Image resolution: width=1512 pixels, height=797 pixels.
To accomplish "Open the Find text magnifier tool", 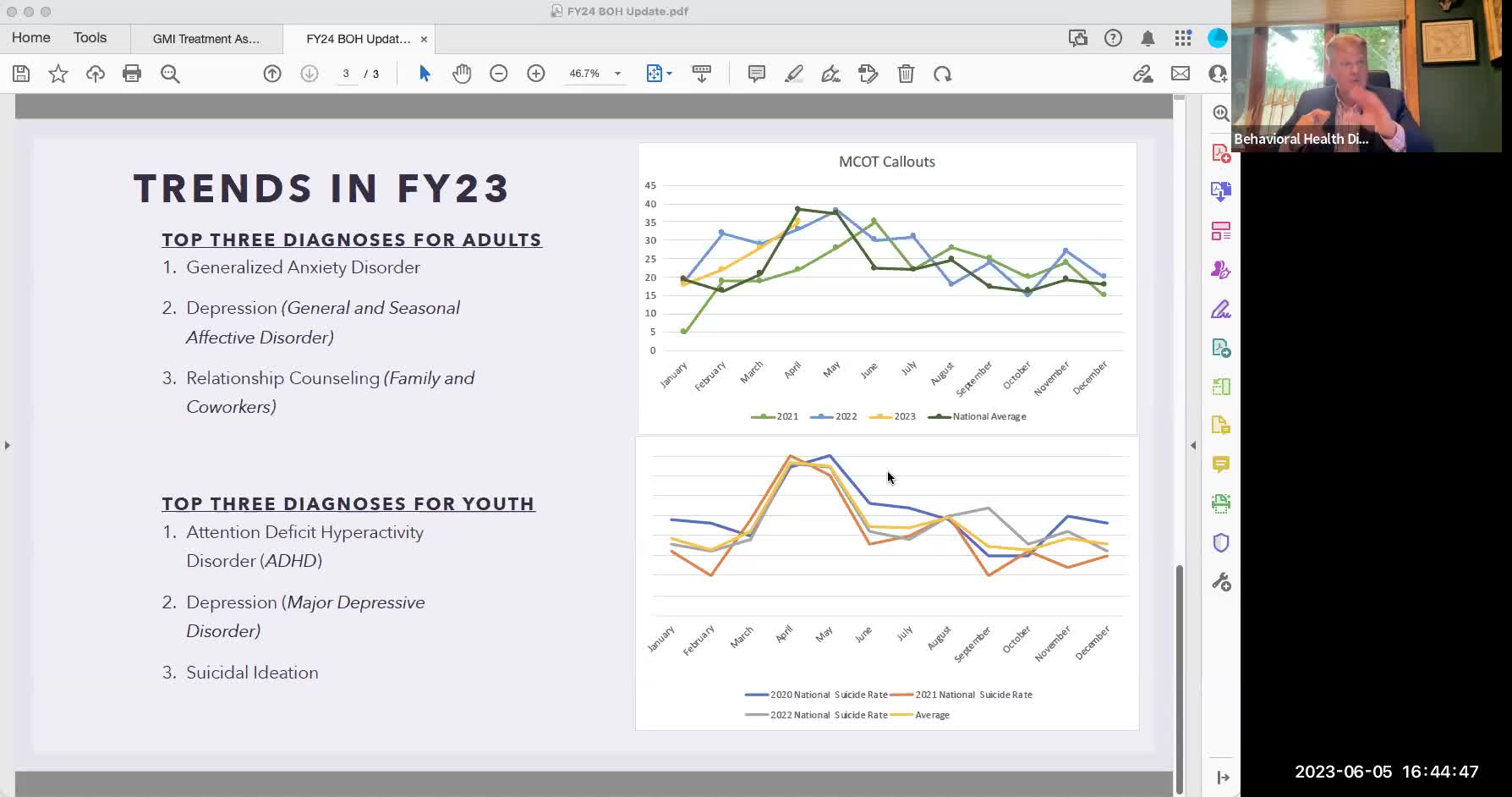I will 170,74.
